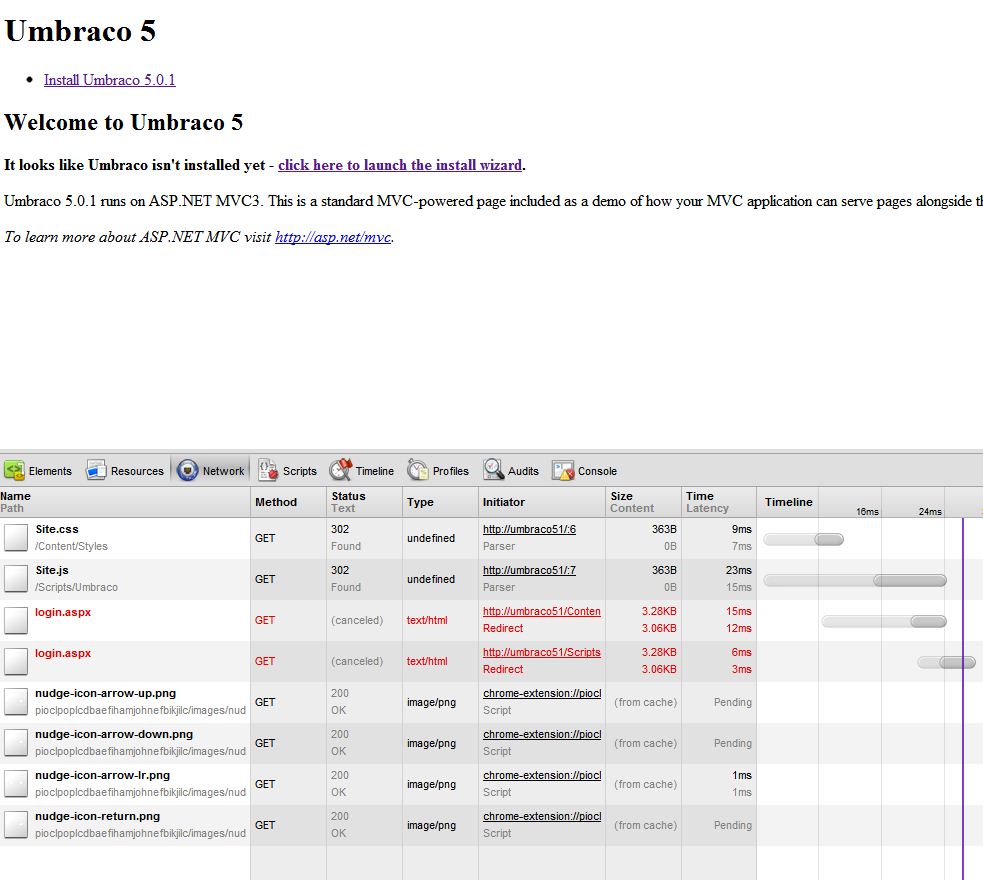Sort by the Time column header
The image size is (983, 880).
pos(718,502)
